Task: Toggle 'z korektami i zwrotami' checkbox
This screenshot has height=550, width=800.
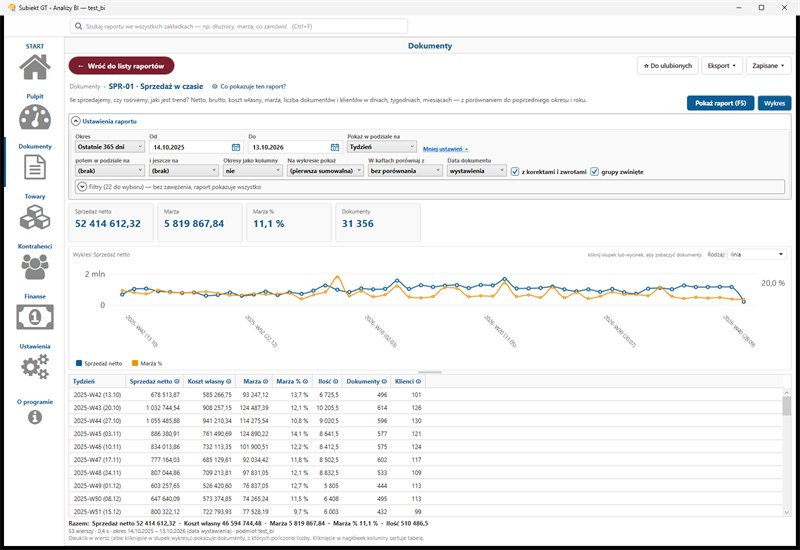Action: [515, 171]
